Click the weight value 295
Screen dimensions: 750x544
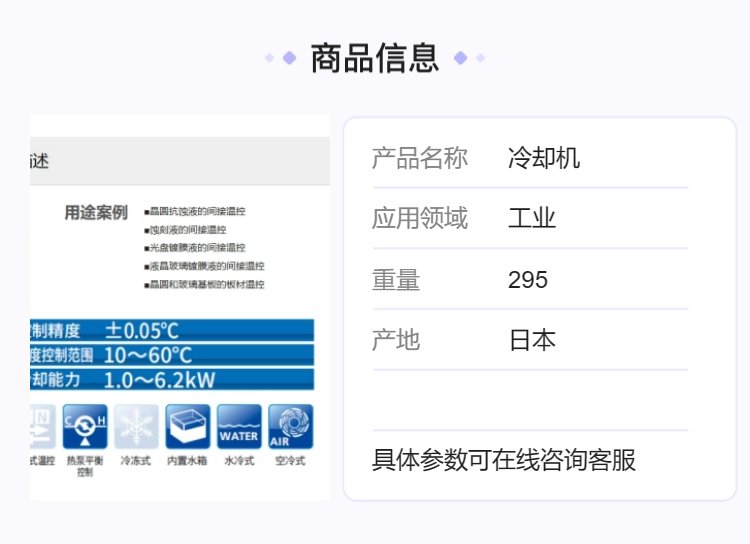coord(528,280)
